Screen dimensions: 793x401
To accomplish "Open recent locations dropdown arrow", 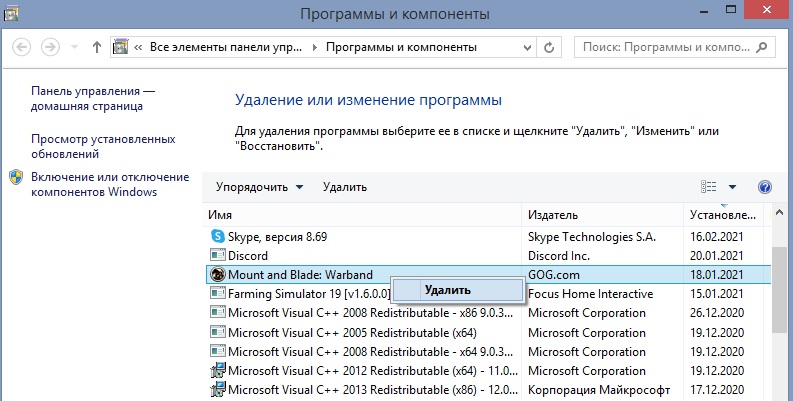I will click(74, 48).
